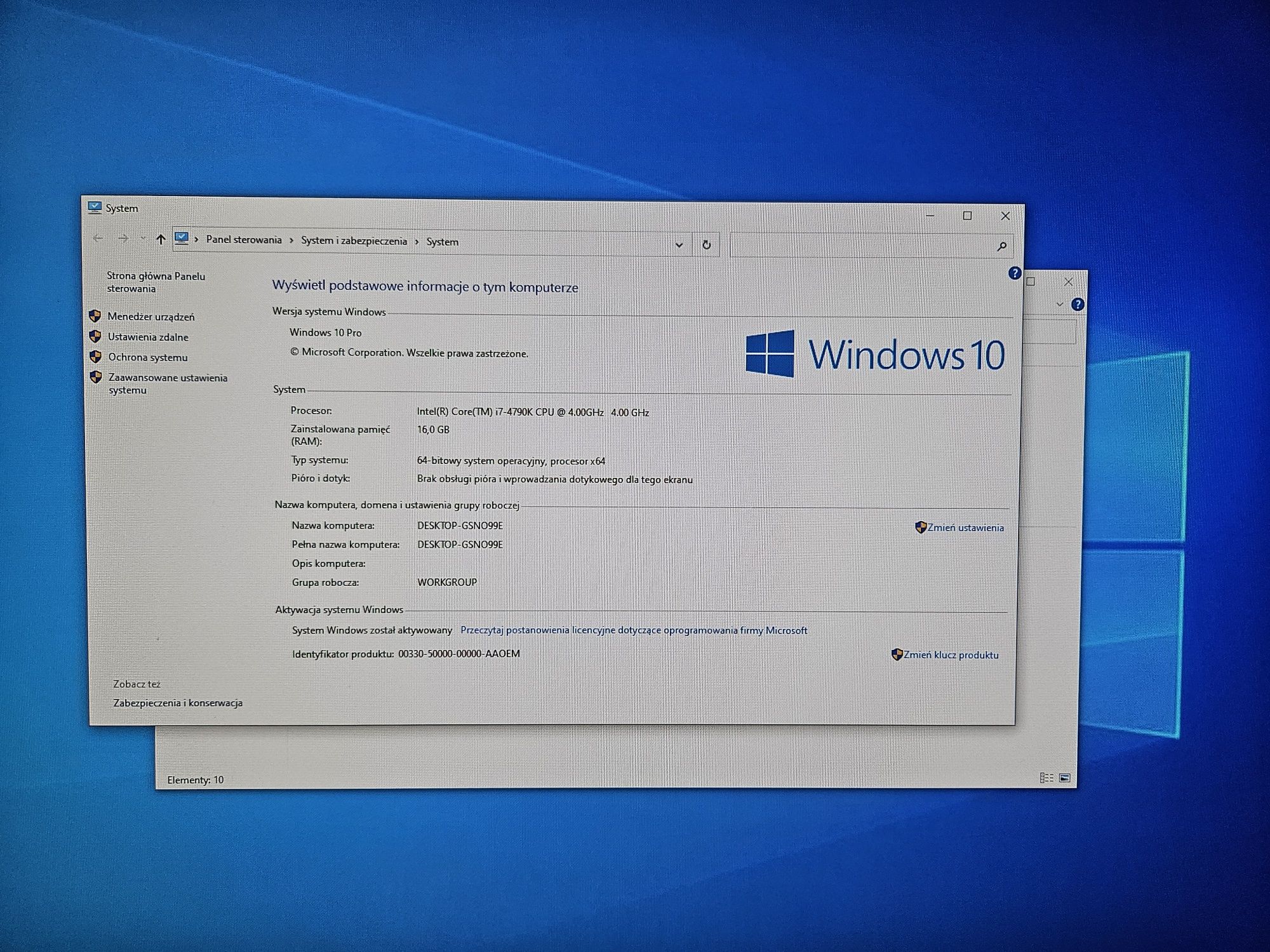
Task: Click shield icon beside Ochrona systemu
Action: [96, 357]
